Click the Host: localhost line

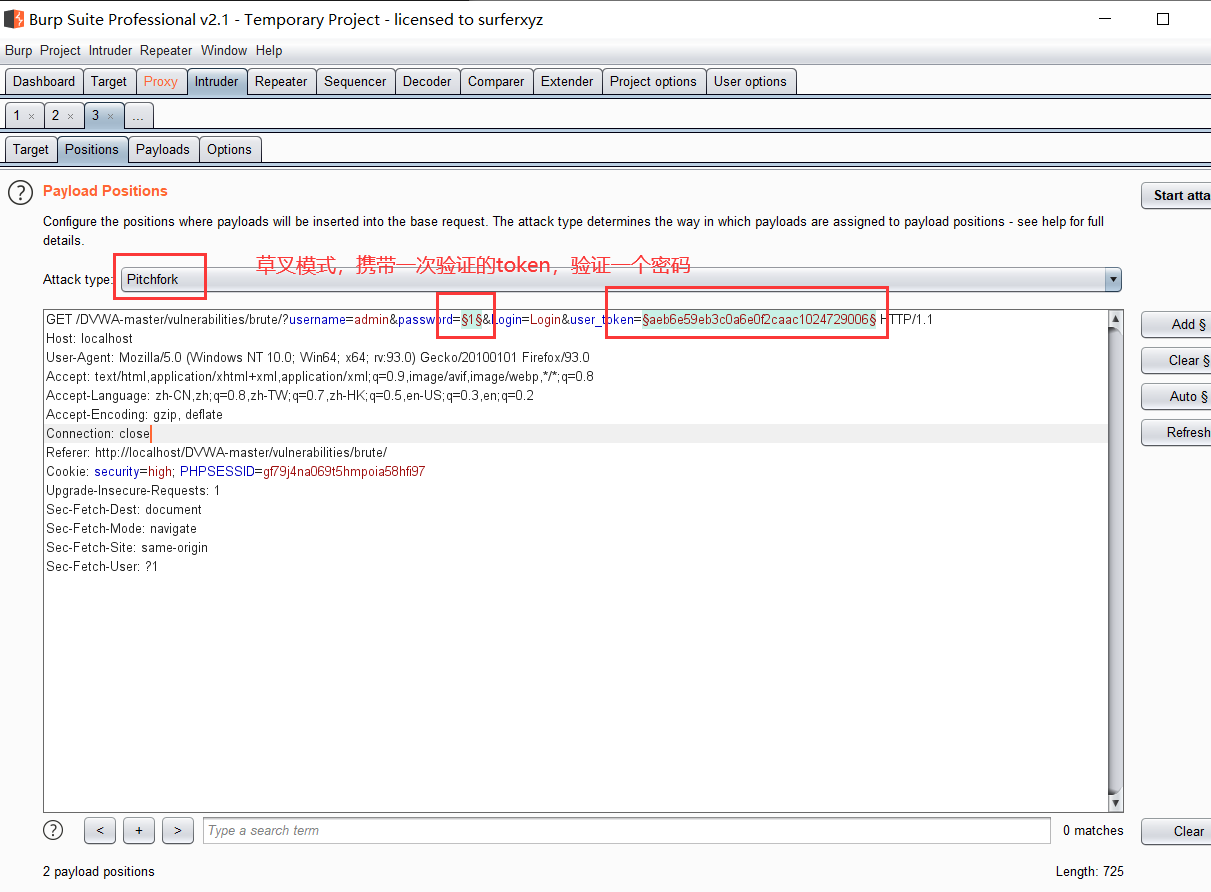pyautogui.click(x=89, y=339)
